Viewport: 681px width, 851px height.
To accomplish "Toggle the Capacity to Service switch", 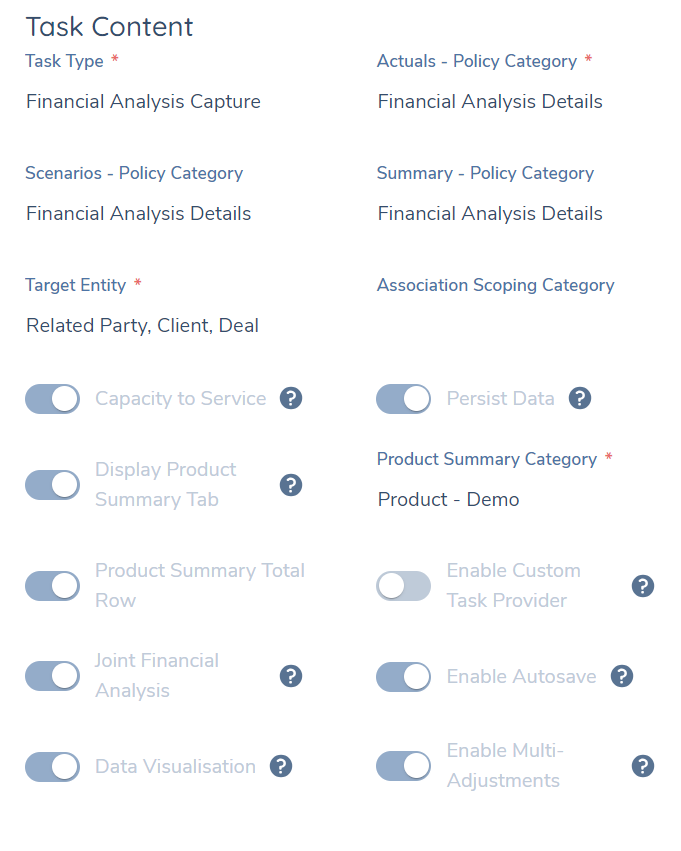I will (x=52, y=399).
